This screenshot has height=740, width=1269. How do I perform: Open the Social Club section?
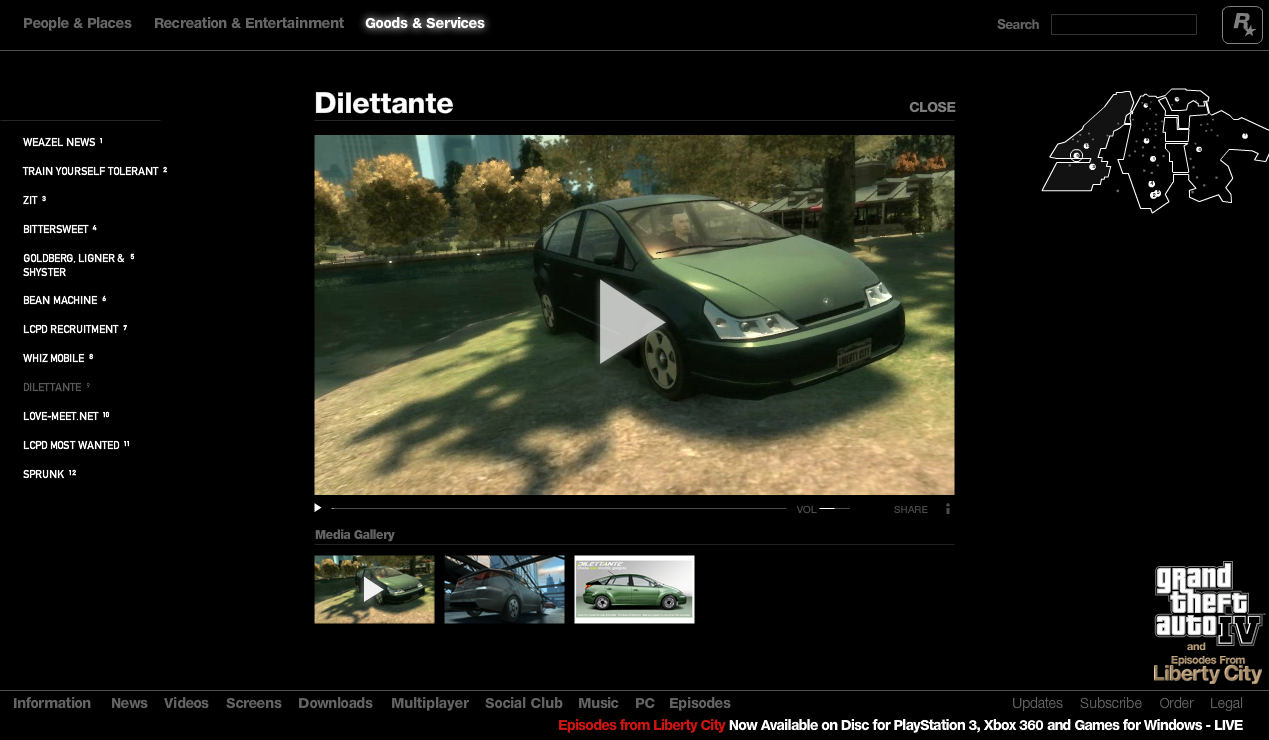(x=524, y=703)
